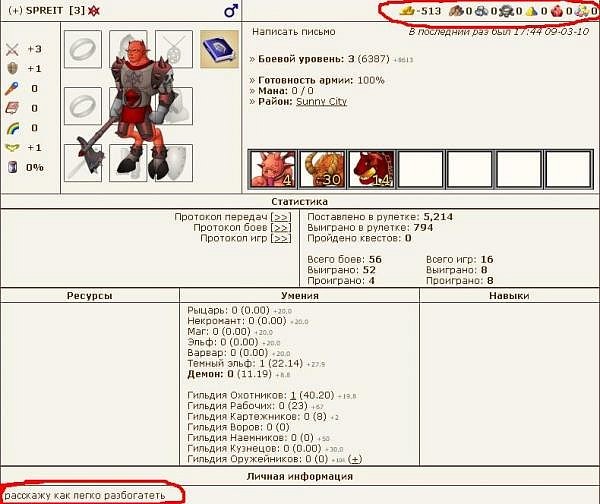Click the male gender symbol icon
600x504 pixels.
[x=231, y=11]
